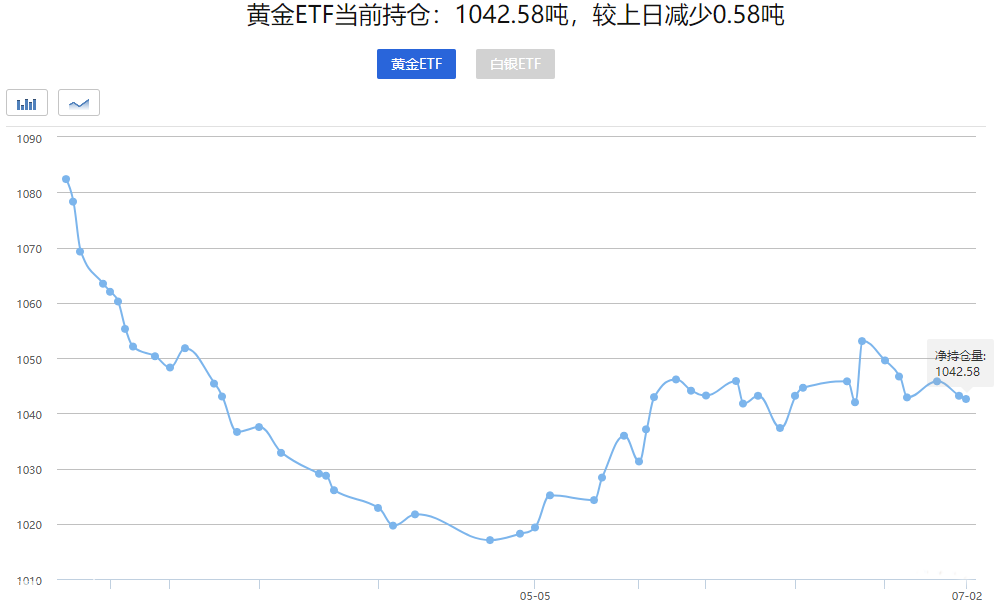Select the spike data point near 1053
The width and height of the screenshot is (998, 604).
[x=862, y=341]
